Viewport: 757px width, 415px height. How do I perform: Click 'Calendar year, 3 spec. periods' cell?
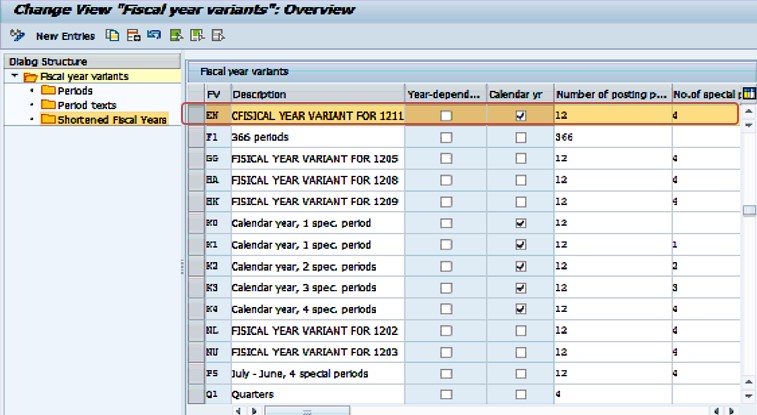pyautogui.click(x=317, y=288)
